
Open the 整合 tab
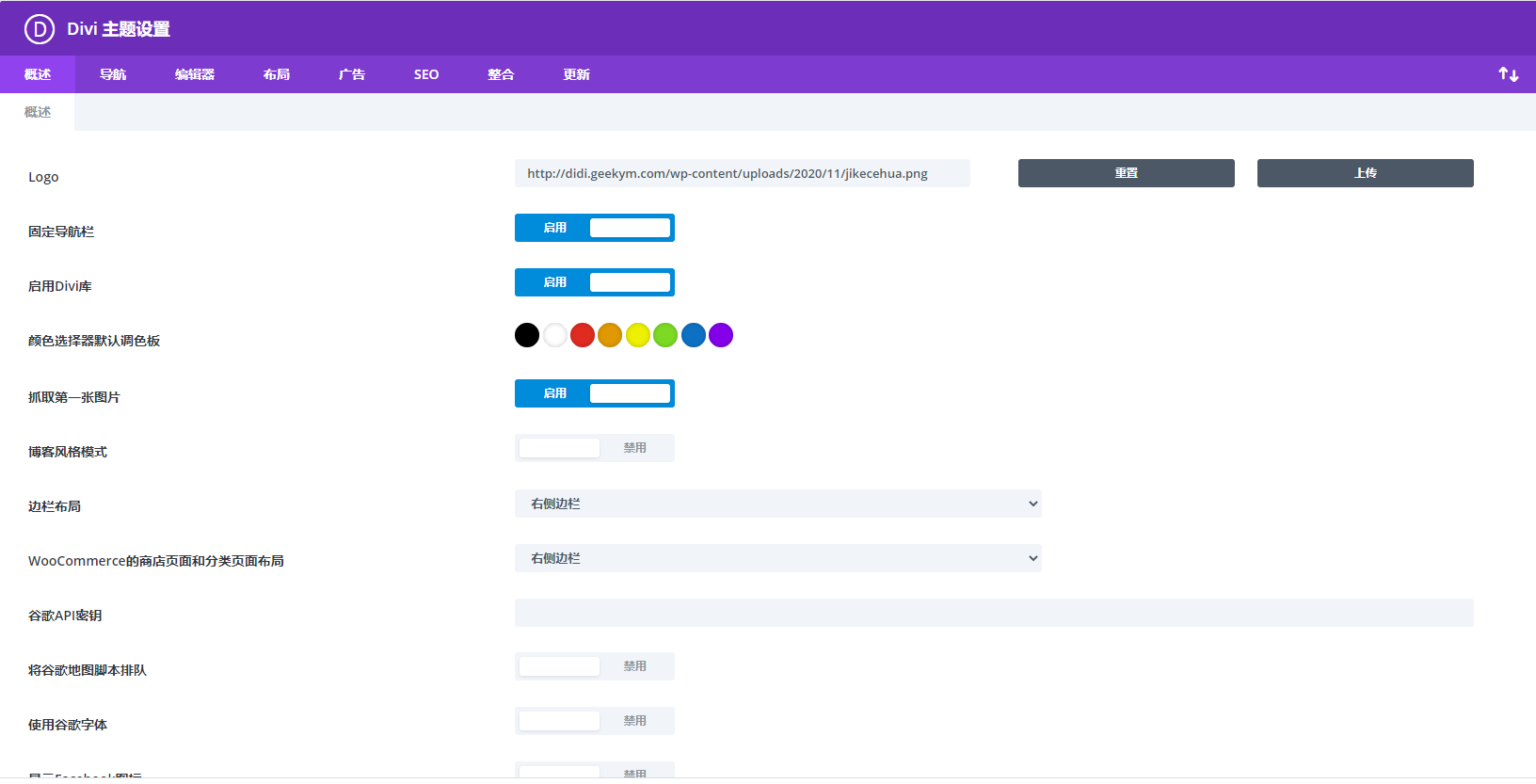coord(501,74)
